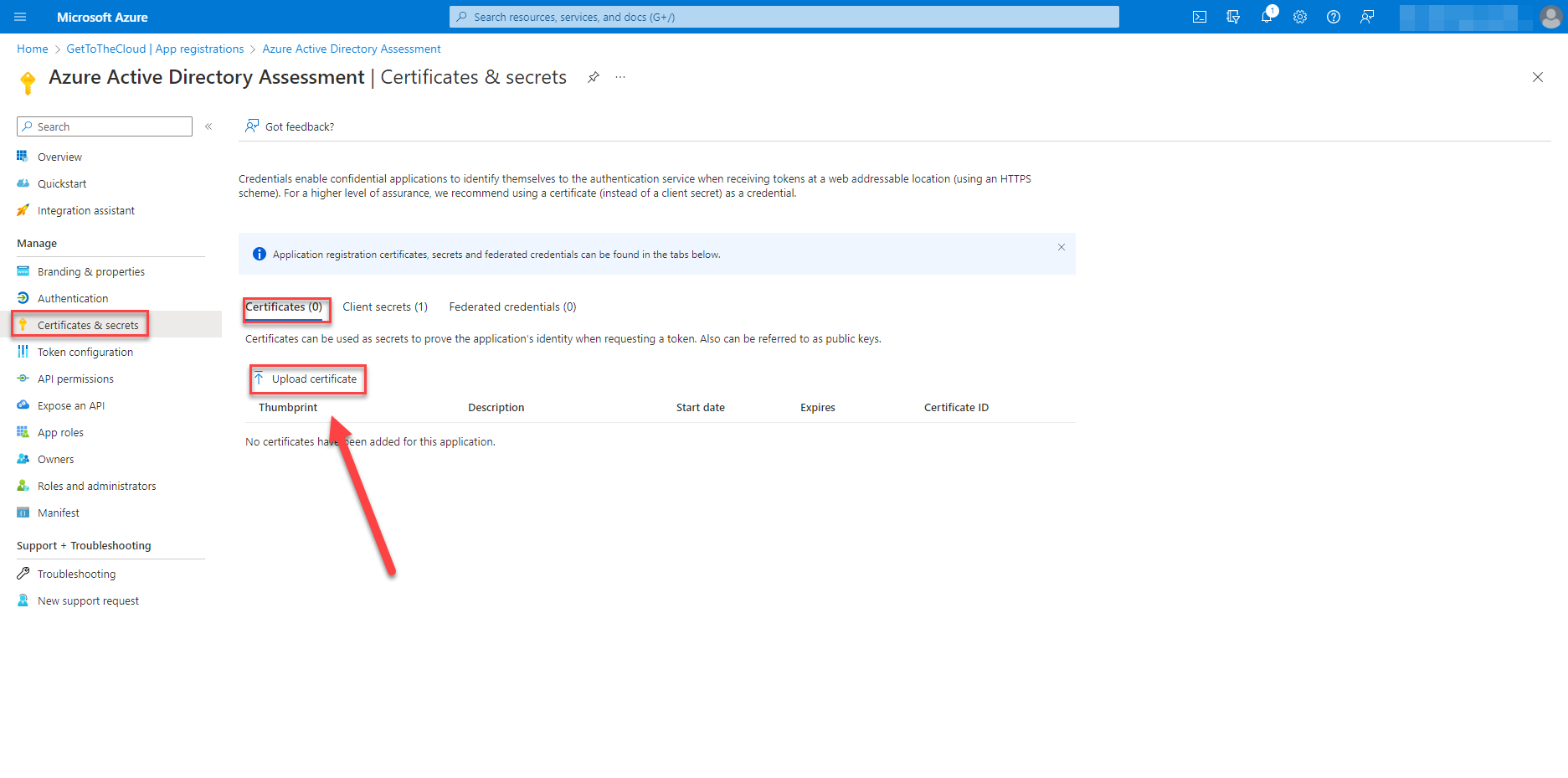The height and width of the screenshot is (778, 1568).
Task: Click the Expires column header
Action: pos(818,407)
